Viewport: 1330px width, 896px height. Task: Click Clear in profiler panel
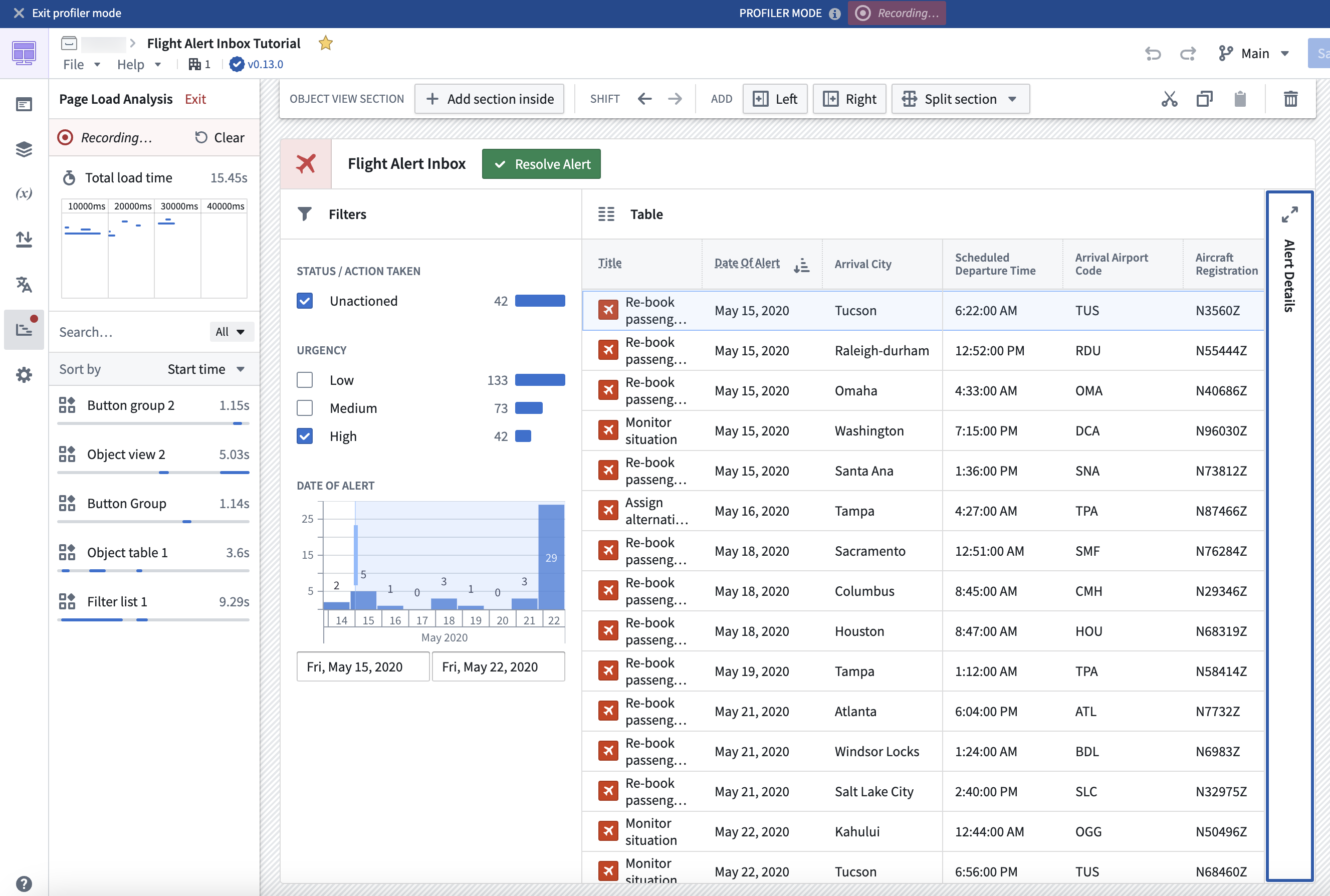(x=219, y=138)
